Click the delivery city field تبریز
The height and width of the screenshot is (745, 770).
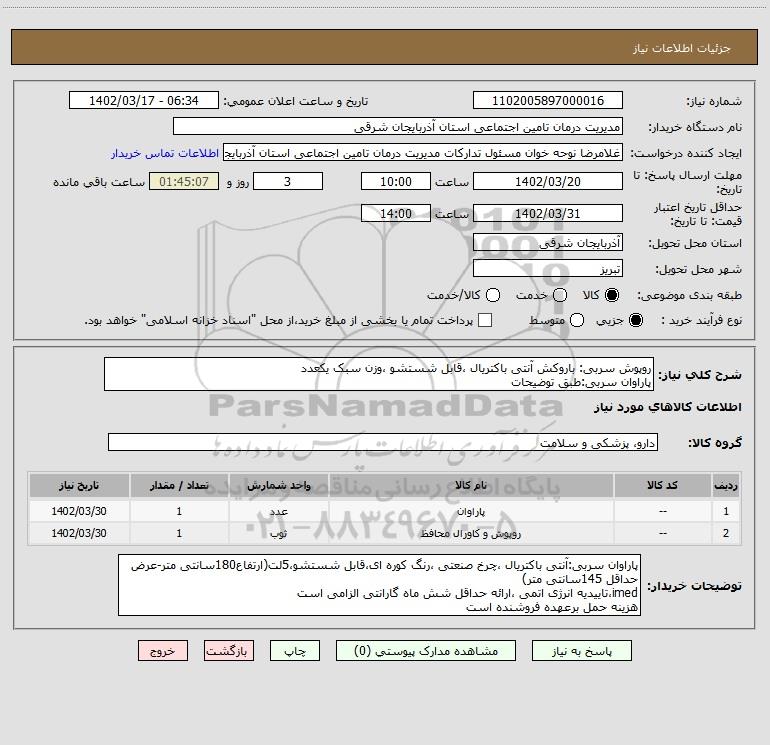pos(548,268)
